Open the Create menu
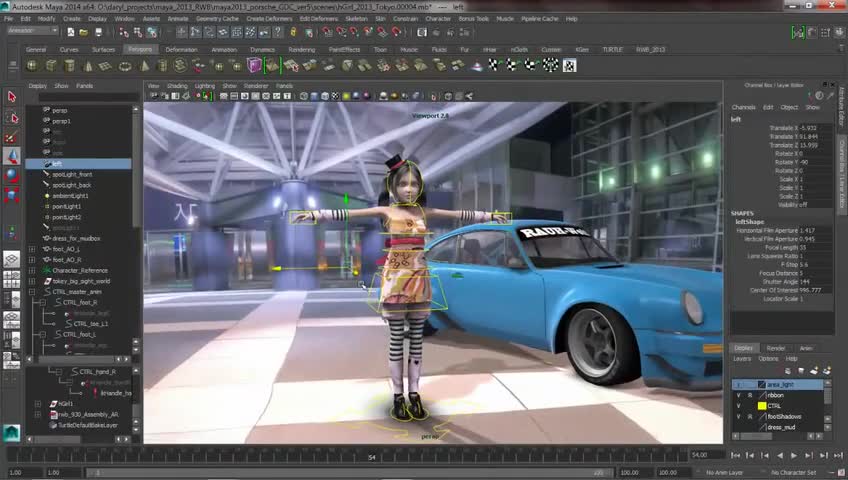 point(71,18)
